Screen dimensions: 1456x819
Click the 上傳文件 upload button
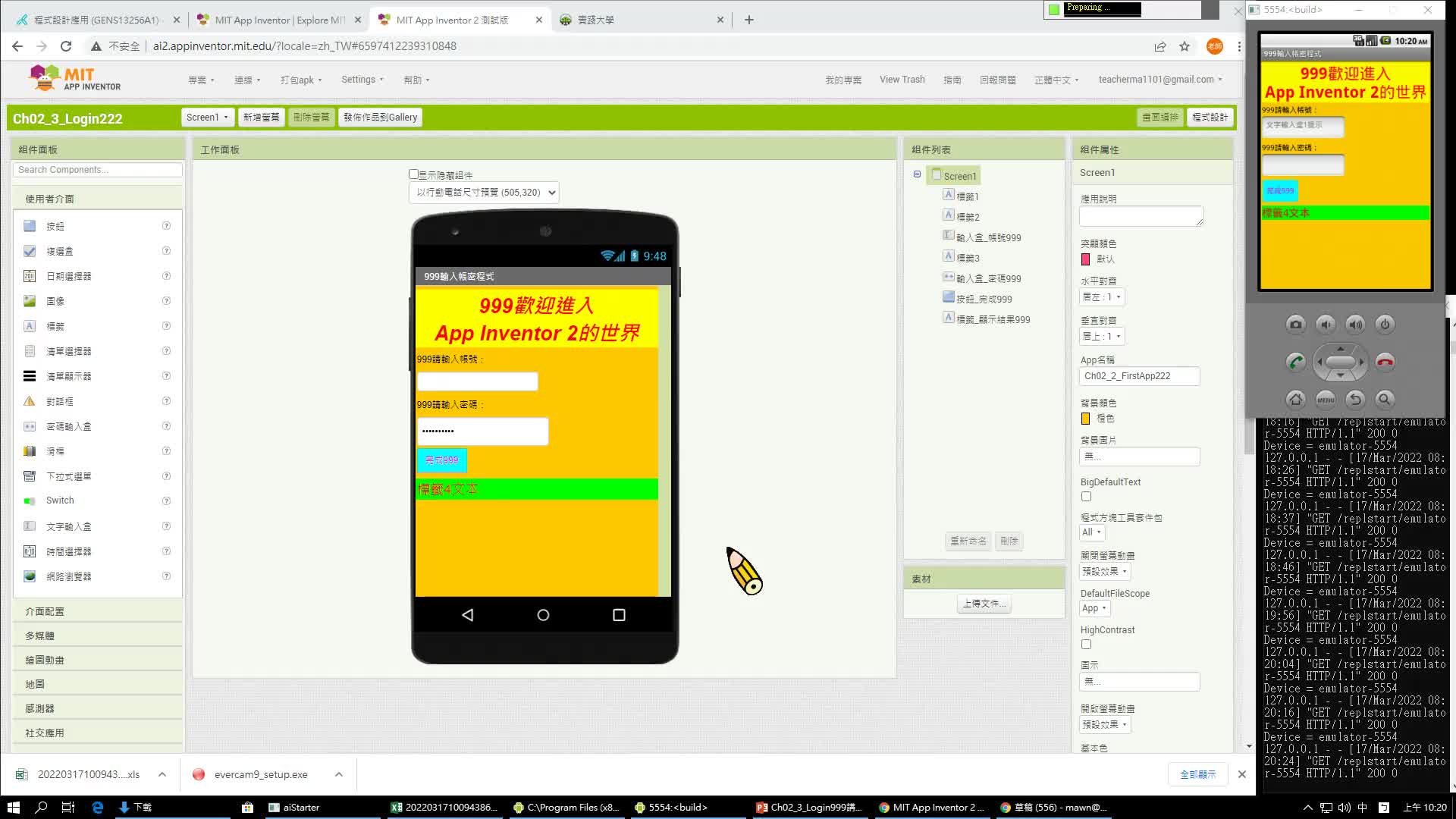(984, 604)
